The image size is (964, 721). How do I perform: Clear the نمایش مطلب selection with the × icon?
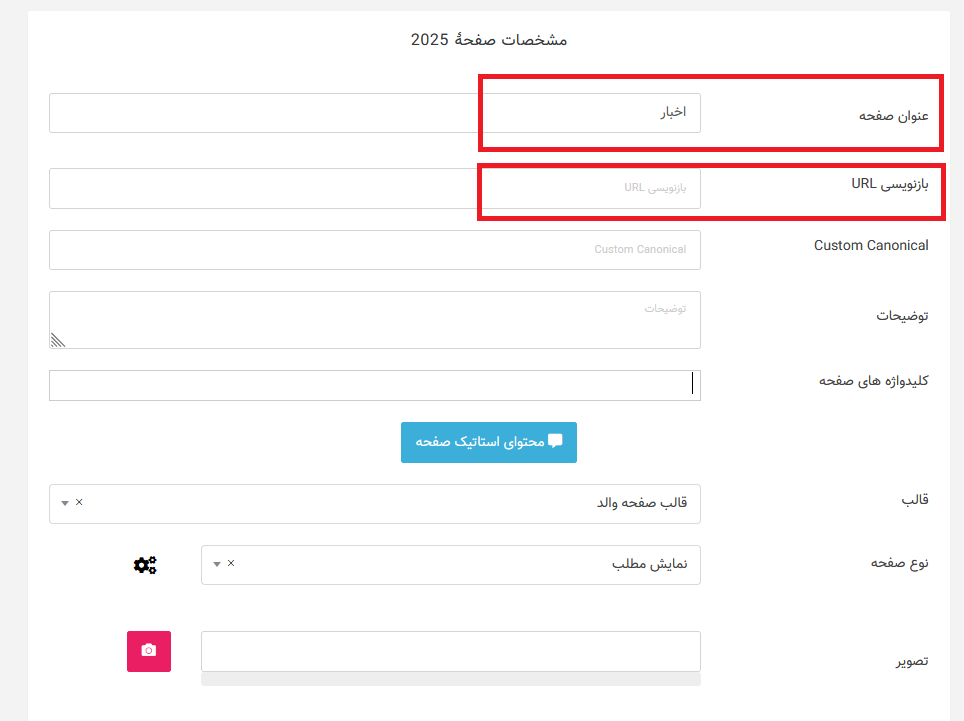coord(230,563)
